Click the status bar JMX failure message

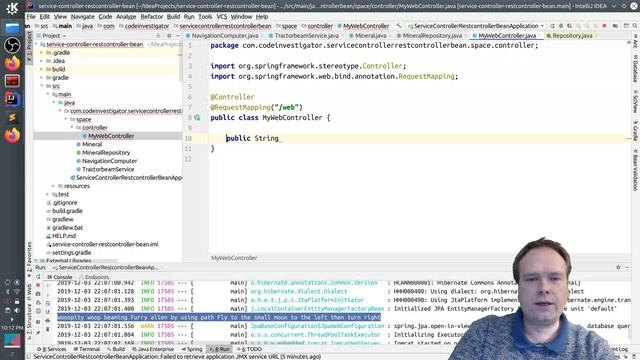(x=177, y=357)
